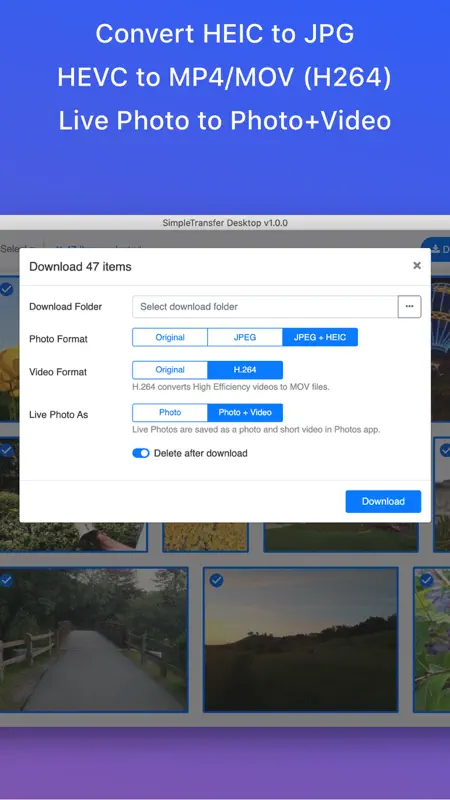Toggle Delete after download switch
Screen dimensions: 450x800
point(141,453)
